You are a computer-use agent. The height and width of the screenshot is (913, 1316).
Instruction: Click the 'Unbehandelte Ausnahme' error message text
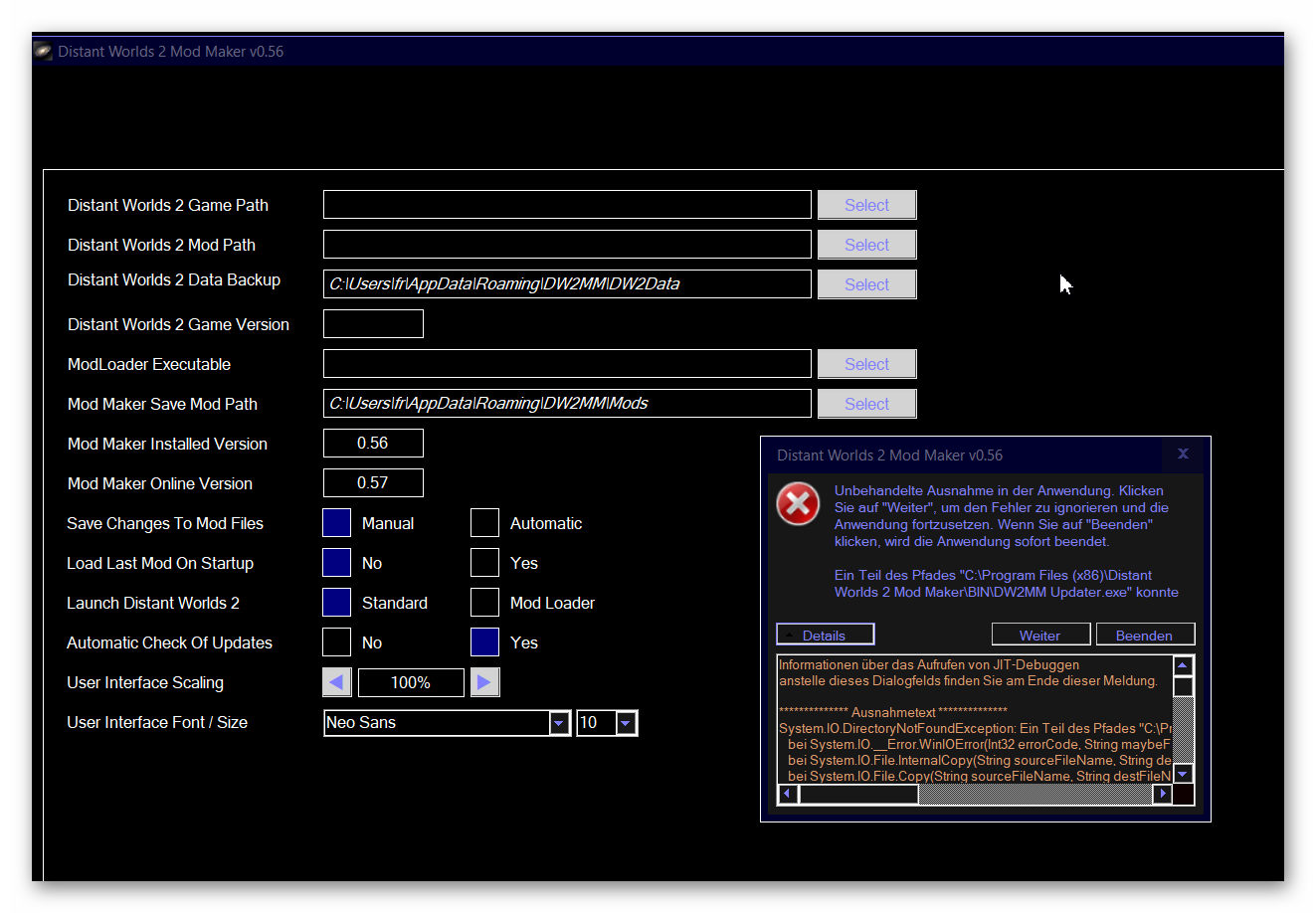click(1001, 516)
